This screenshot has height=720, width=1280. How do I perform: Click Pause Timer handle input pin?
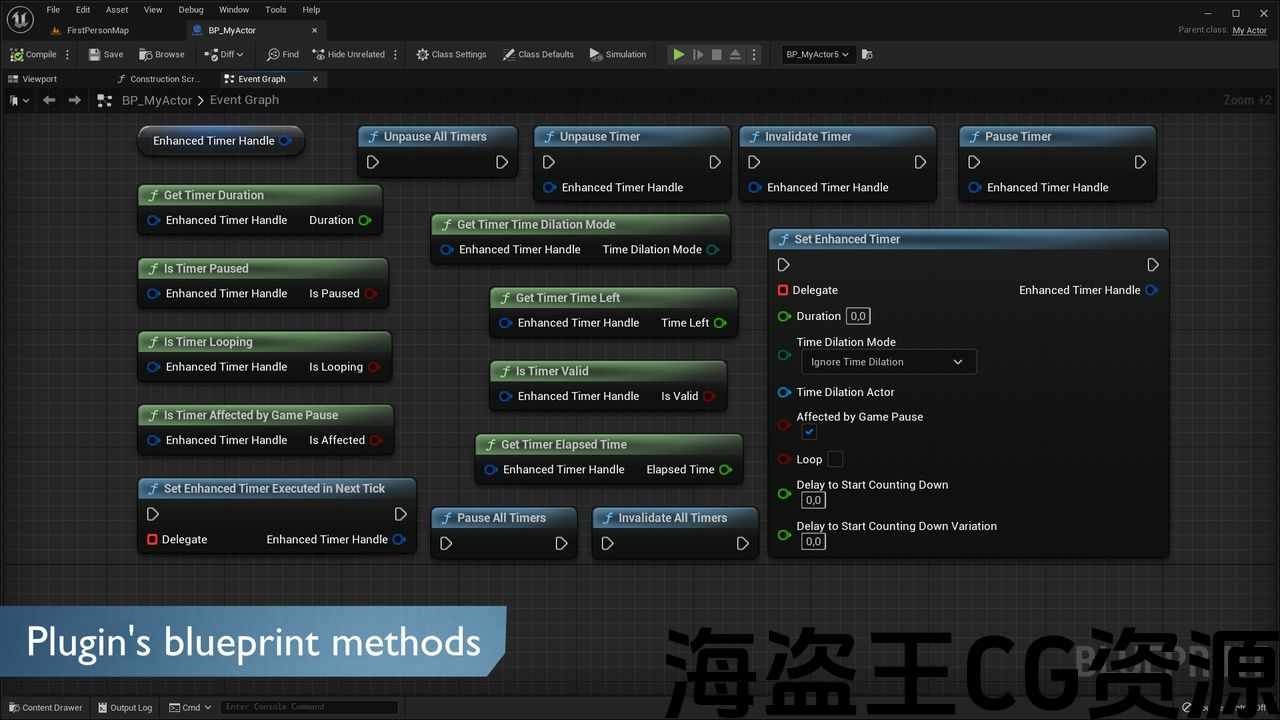point(975,187)
